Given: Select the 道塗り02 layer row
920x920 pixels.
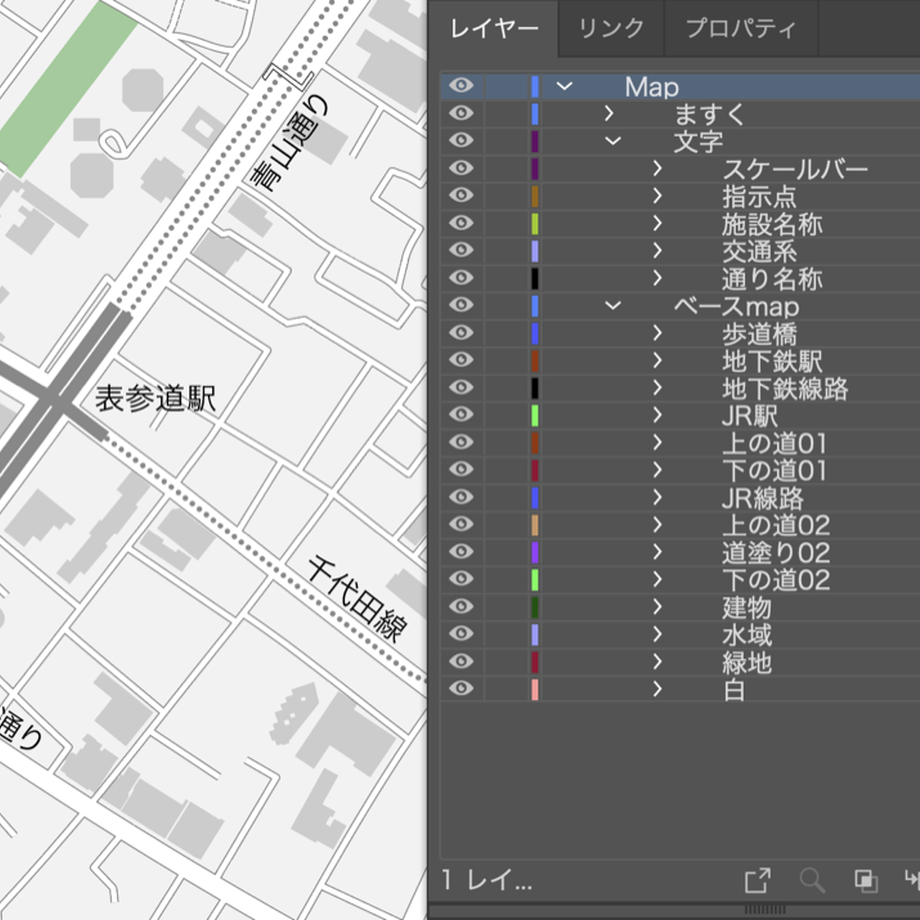Looking at the screenshot, I should [681, 553].
